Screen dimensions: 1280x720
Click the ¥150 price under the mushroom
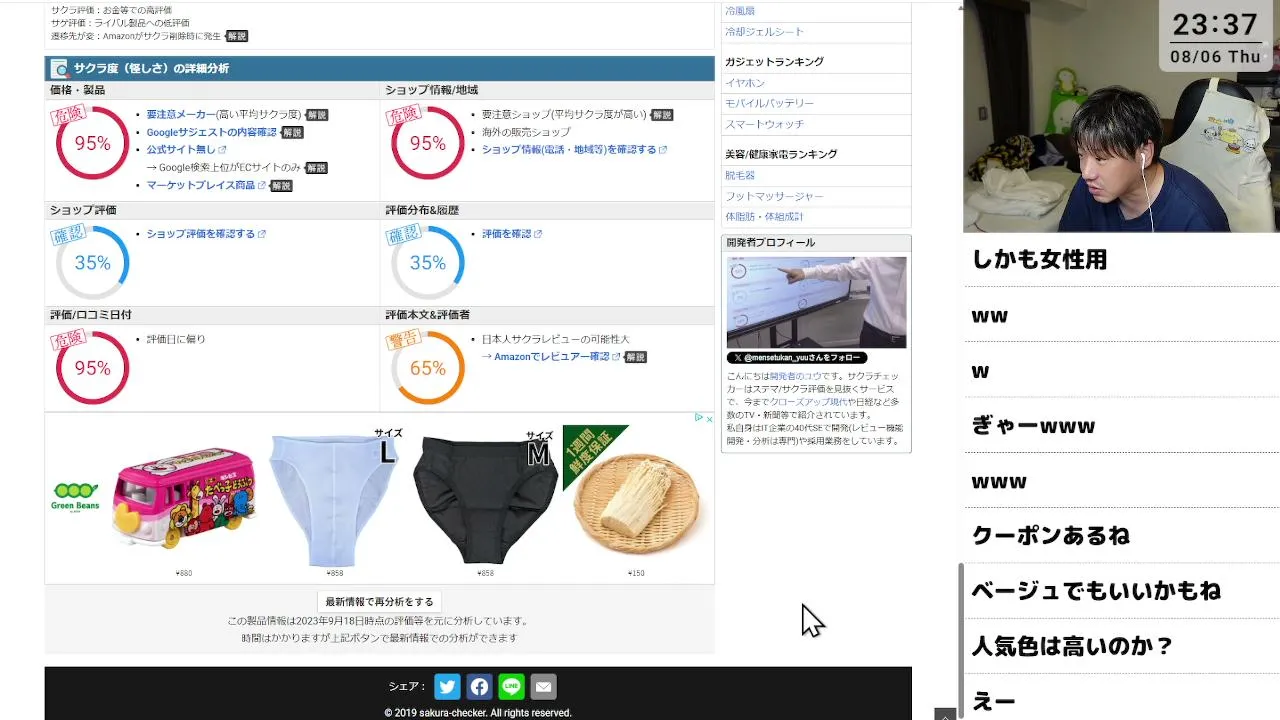tap(637, 573)
